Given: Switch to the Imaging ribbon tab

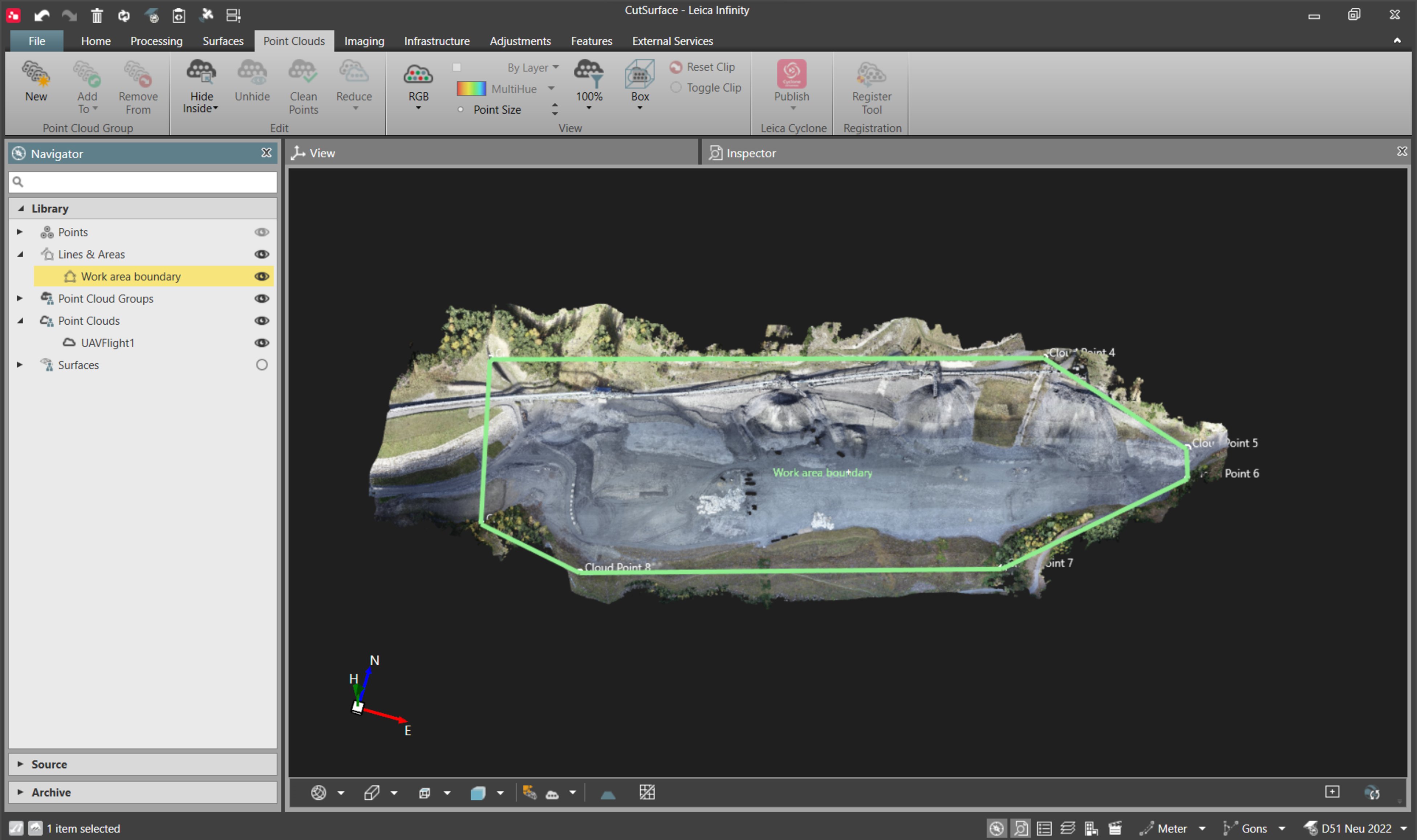Looking at the screenshot, I should [x=364, y=41].
